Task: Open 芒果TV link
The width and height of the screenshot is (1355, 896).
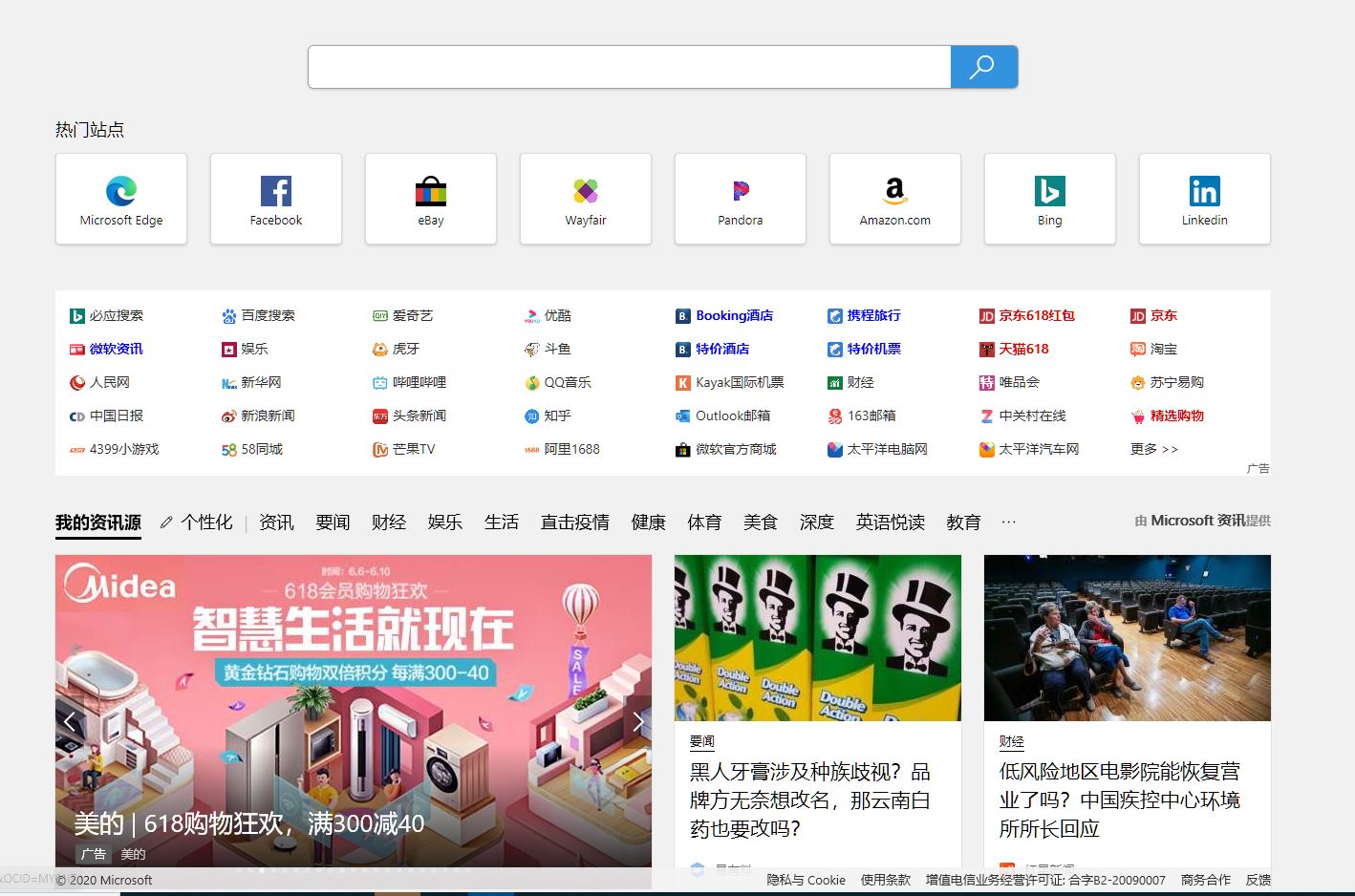Action: [403, 449]
